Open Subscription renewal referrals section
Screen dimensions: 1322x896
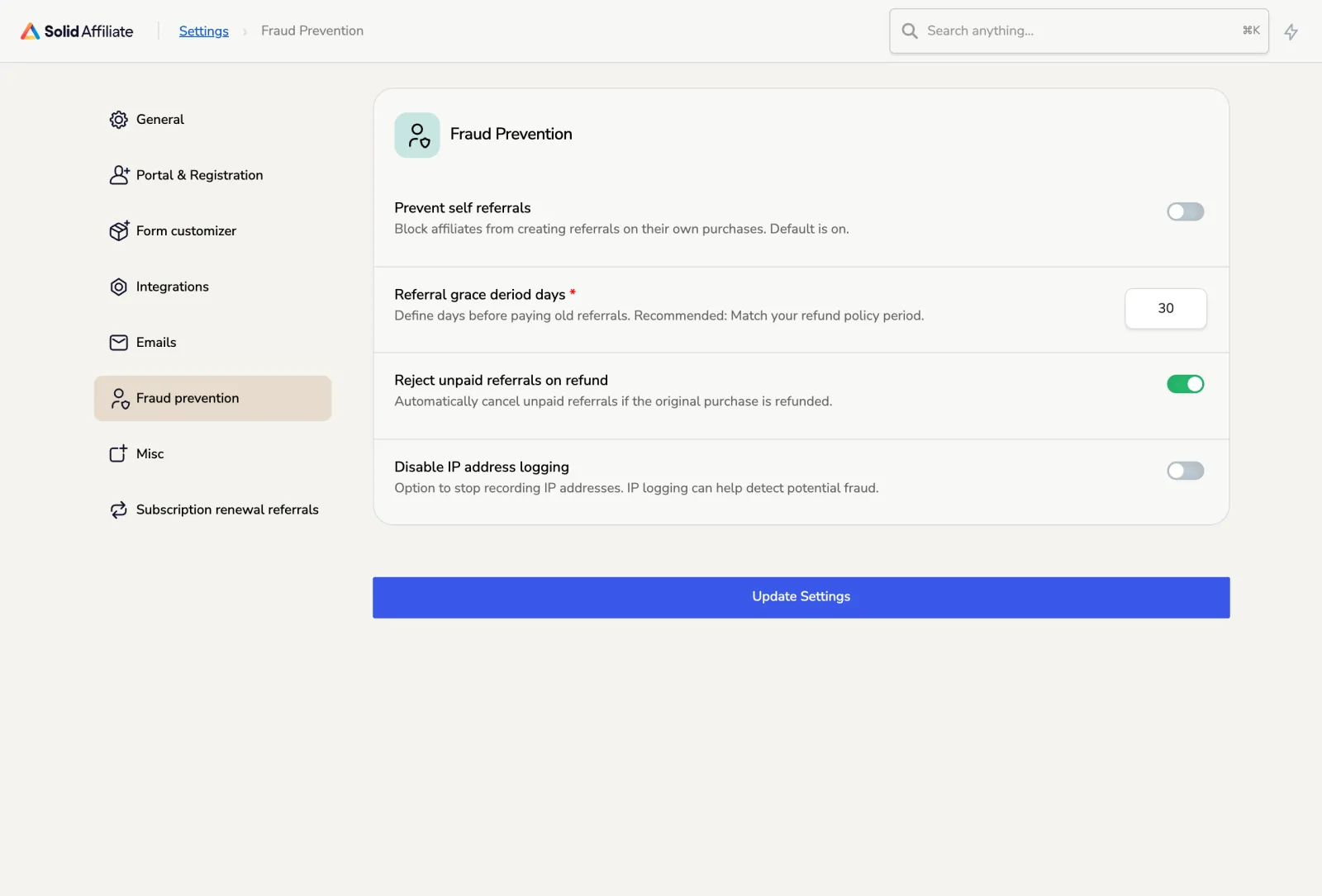pyautogui.click(x=212, y=510)
